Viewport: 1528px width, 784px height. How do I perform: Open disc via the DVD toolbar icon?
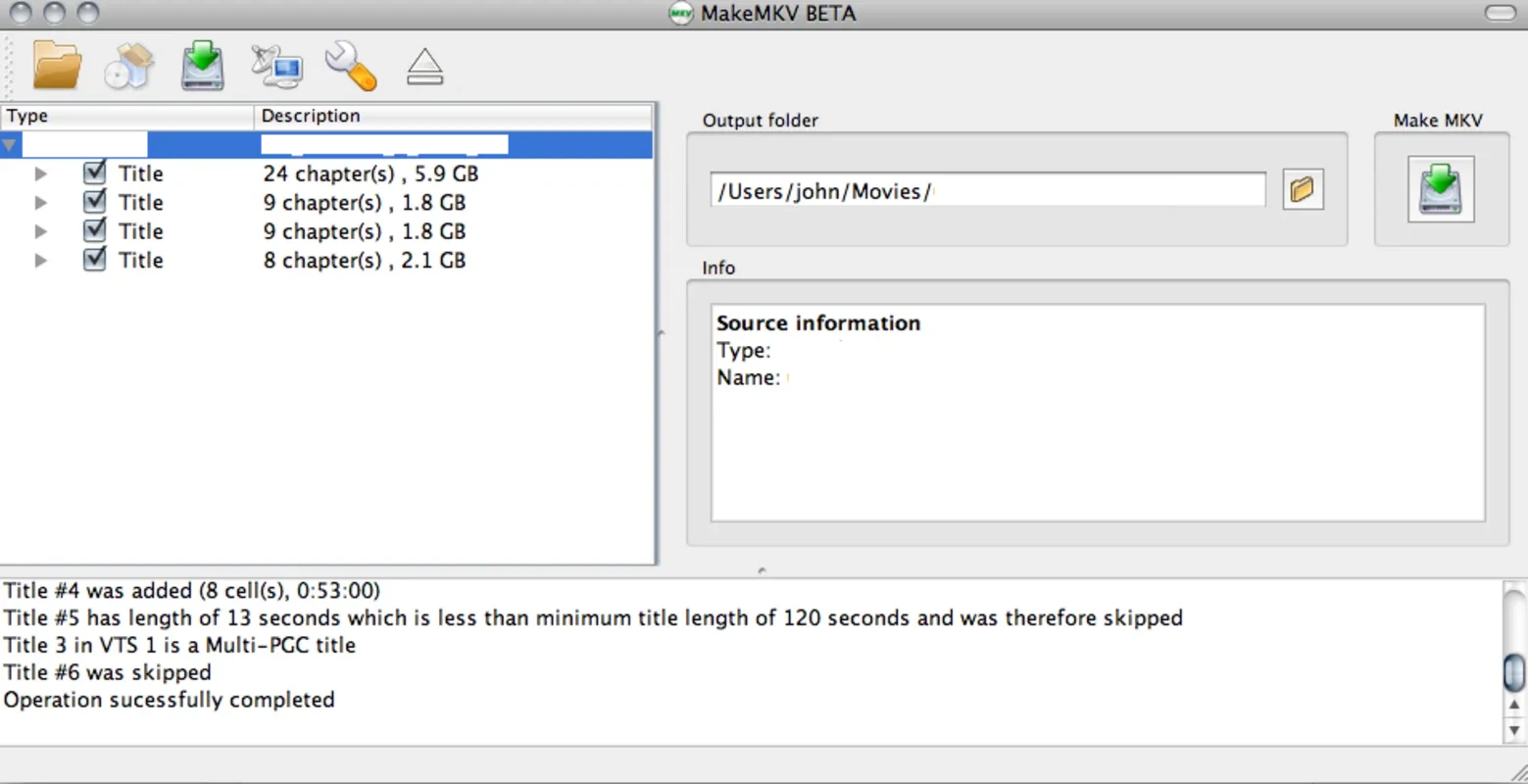coord(129,66)
